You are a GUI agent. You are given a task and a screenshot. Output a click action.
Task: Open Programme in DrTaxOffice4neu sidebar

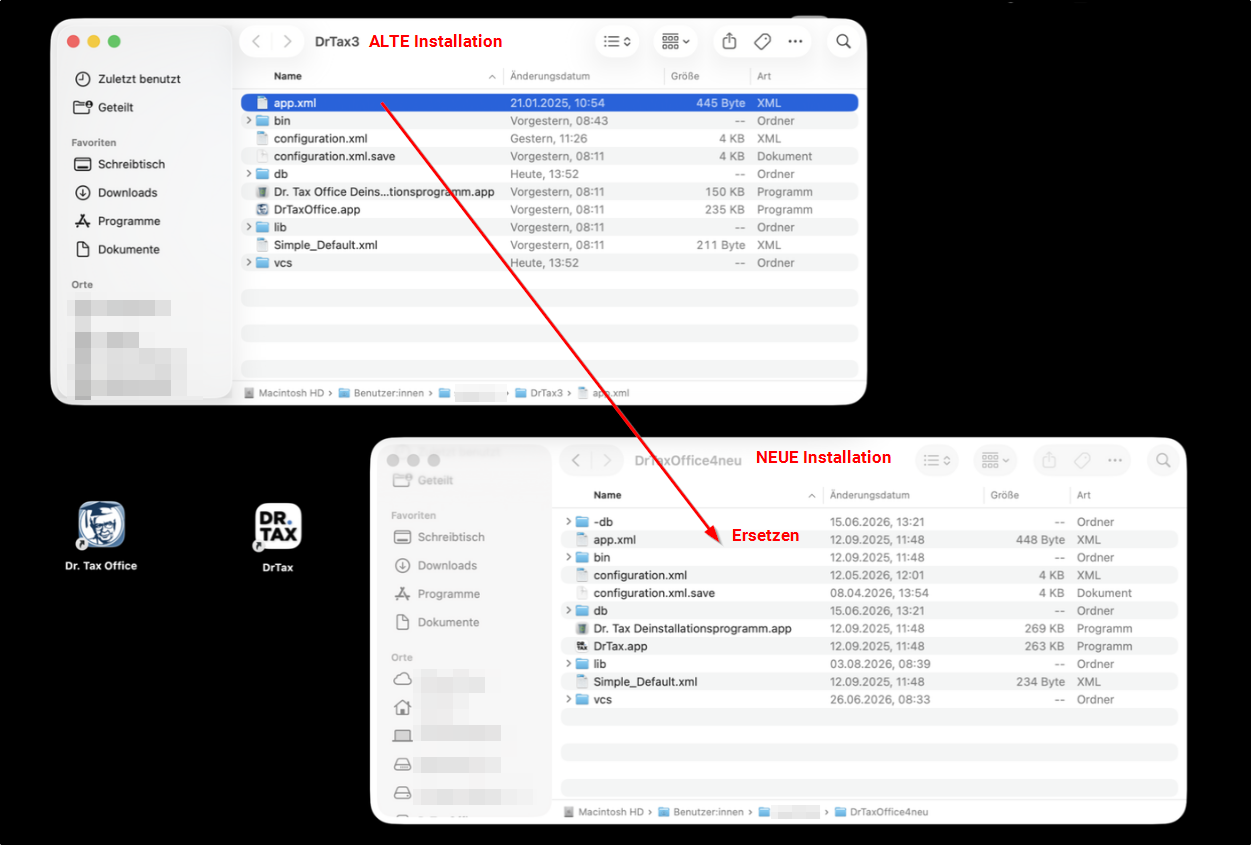(437, 594)
